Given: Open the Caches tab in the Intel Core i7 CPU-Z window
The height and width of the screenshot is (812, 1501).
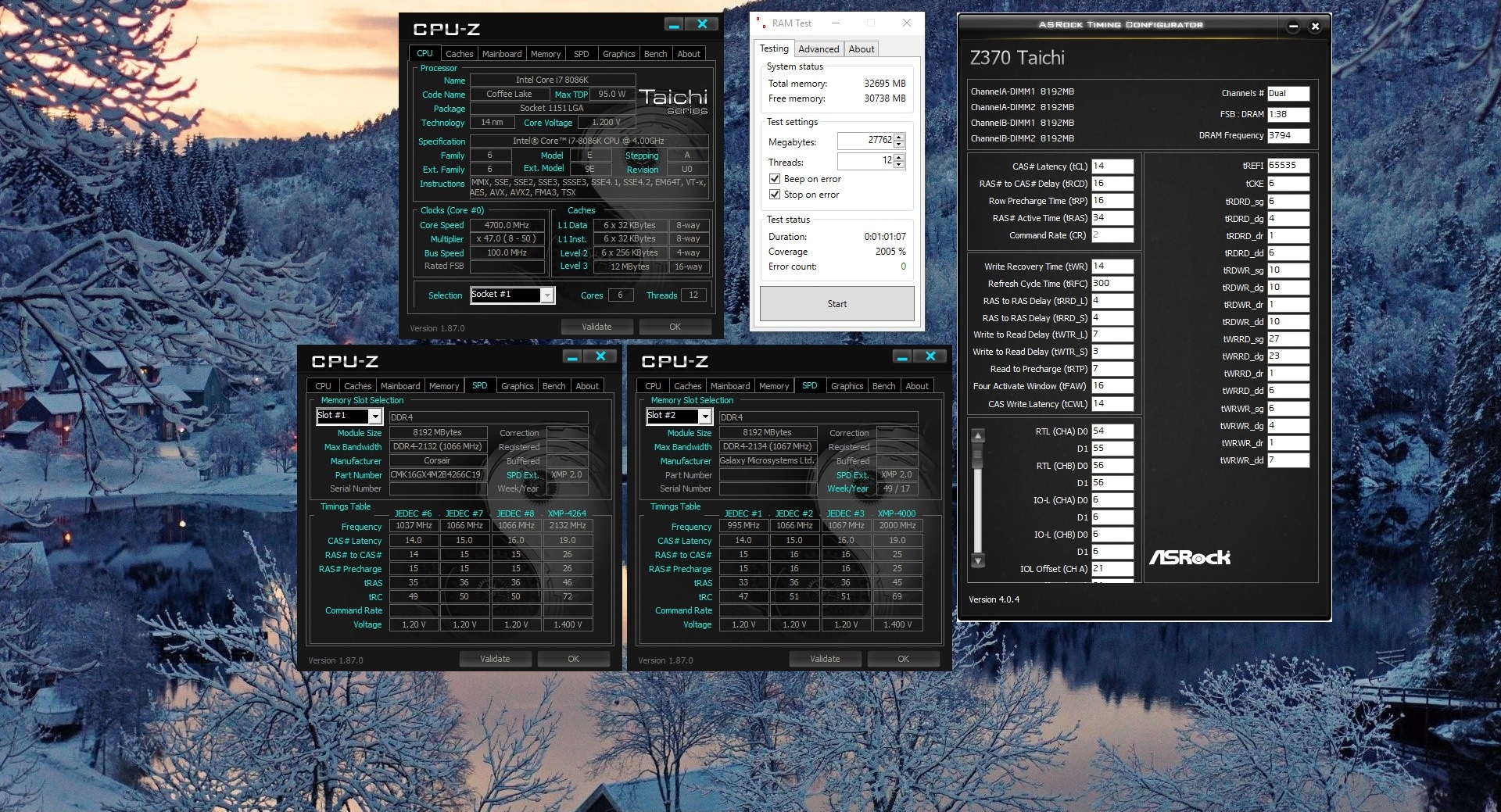Looking at the screenshot, I should point(459,54).
